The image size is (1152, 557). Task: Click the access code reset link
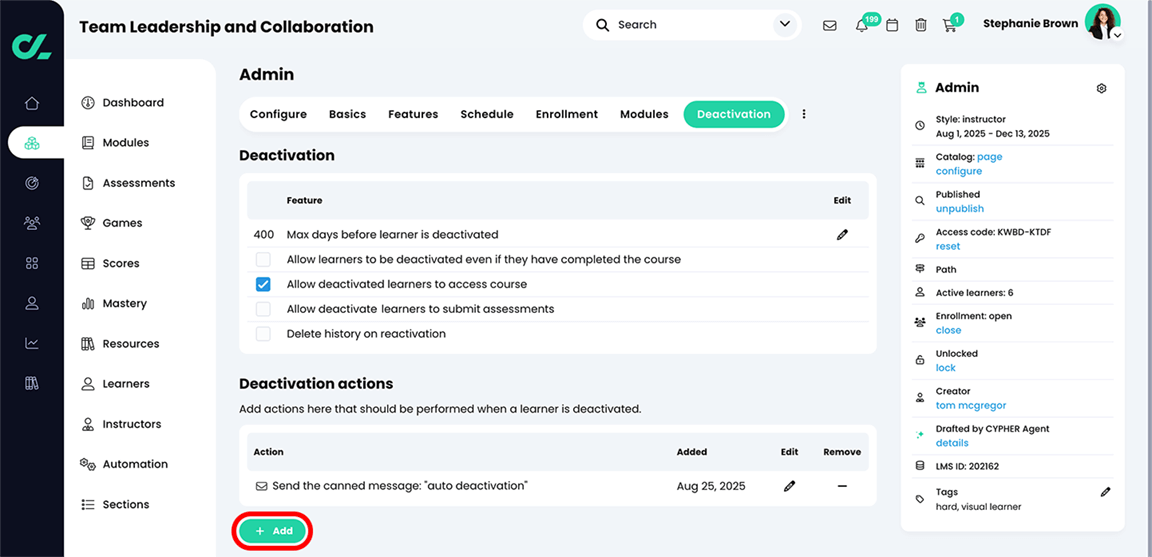click(x=948, y=246)
